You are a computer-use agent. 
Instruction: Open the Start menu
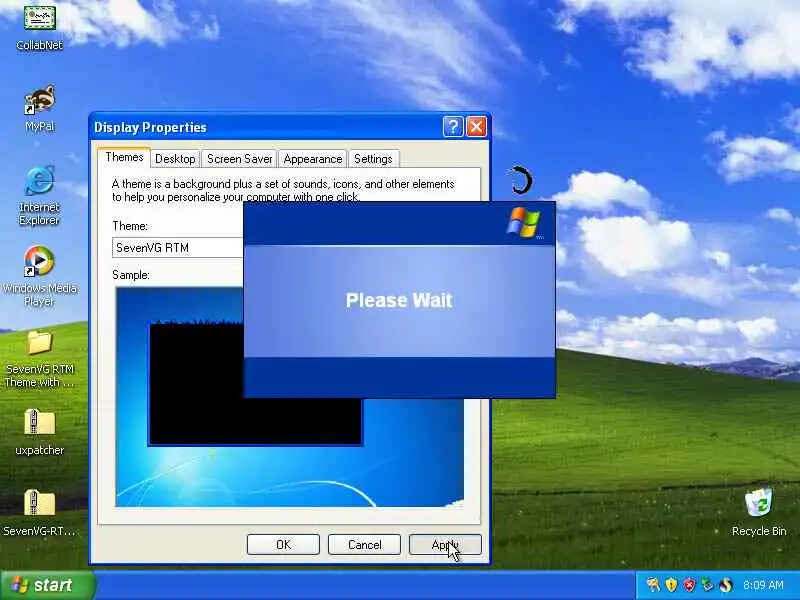click(x=47, y=585)
